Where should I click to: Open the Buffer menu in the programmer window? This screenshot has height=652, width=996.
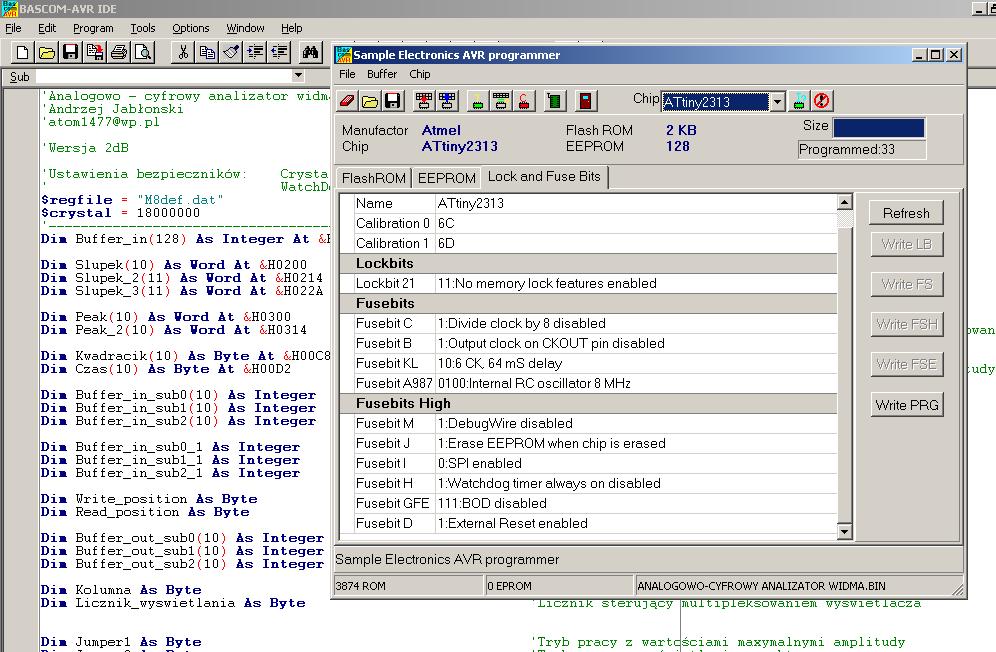[381, 74]
